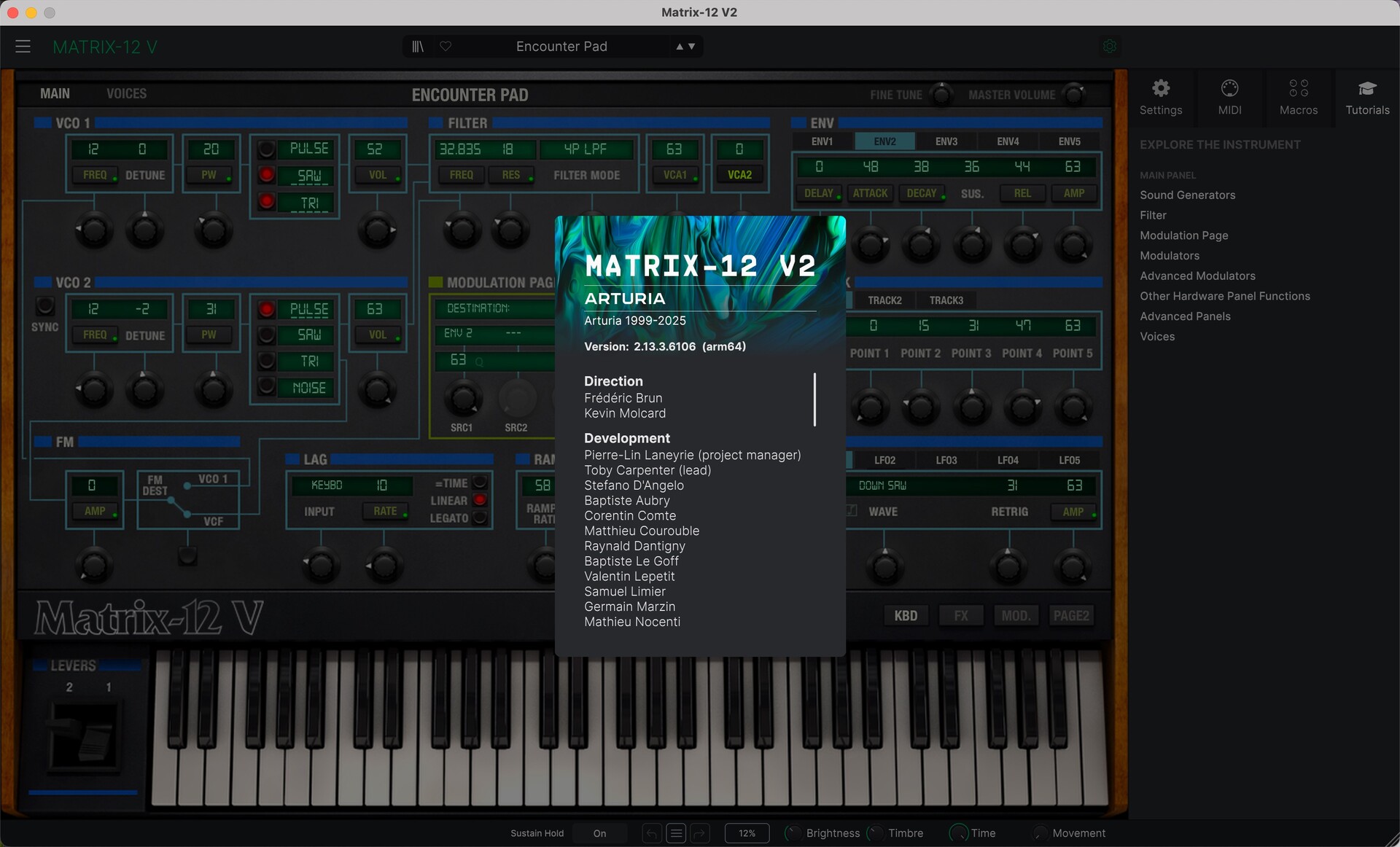Click the FINE TUNE knob
The width and height of the screenshot is (1400, 847).
point(942,94)
